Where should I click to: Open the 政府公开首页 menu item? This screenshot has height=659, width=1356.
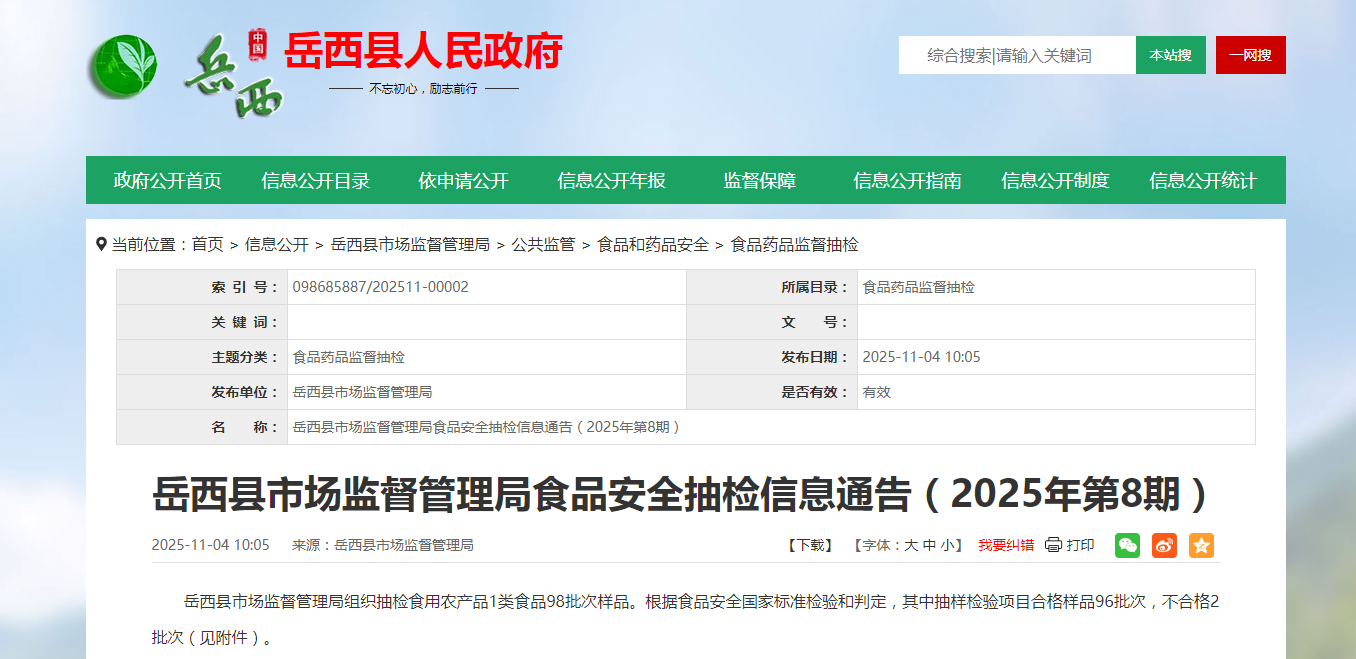(x=168, y=181)
